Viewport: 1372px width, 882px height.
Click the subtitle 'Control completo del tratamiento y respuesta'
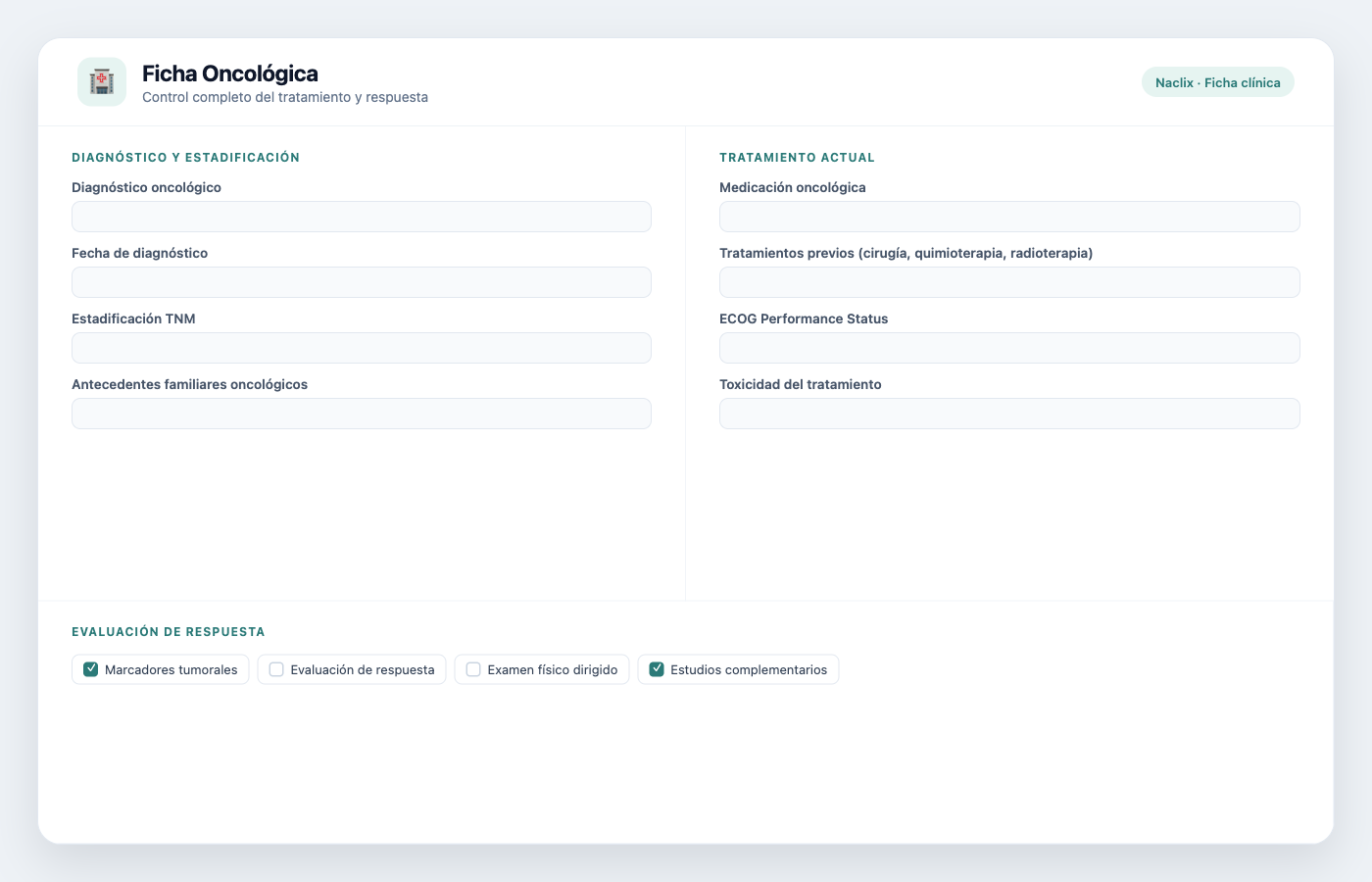285,97
